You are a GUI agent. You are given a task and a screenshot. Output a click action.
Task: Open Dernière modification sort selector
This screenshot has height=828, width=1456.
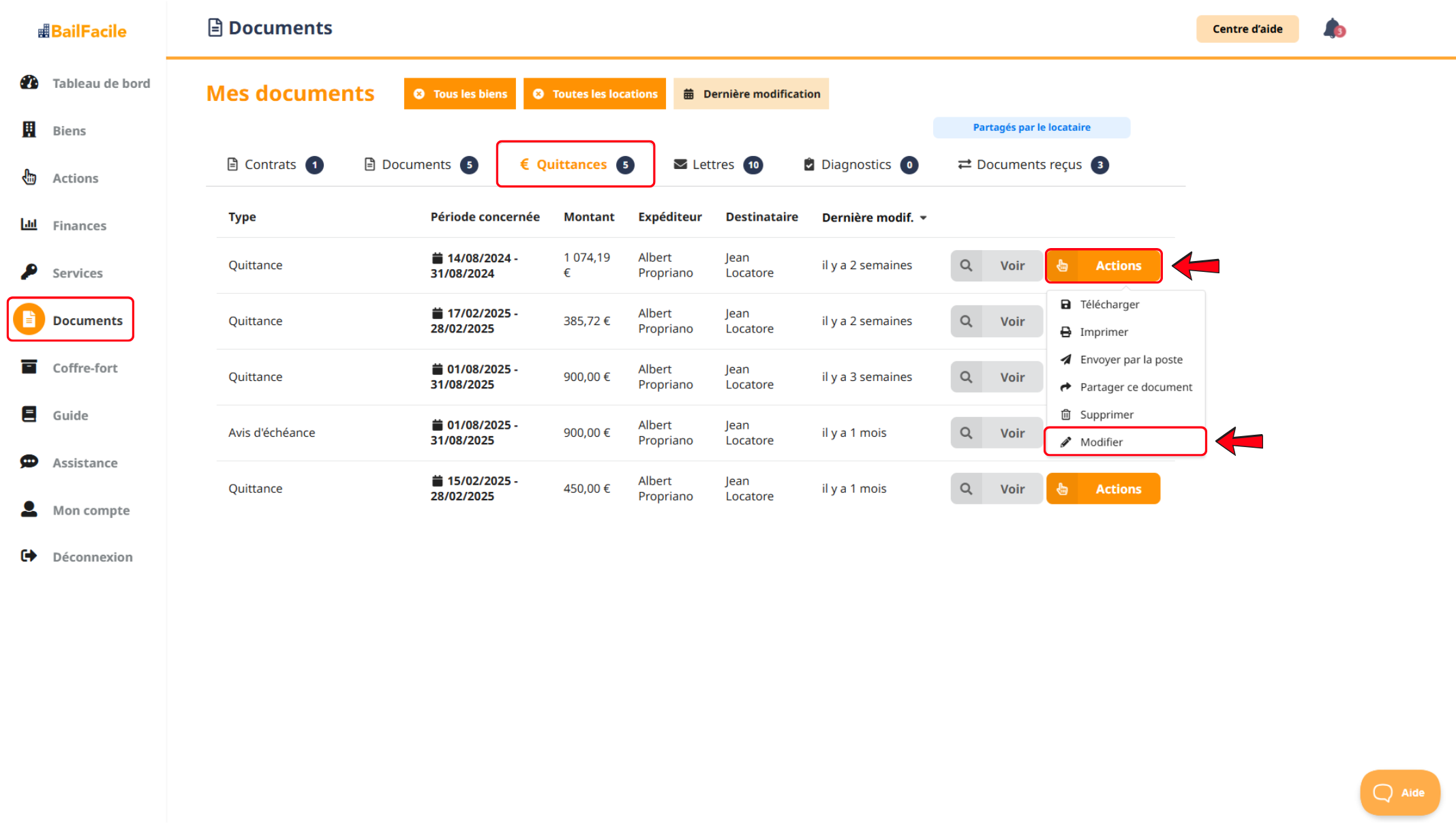tap(751, 94)
